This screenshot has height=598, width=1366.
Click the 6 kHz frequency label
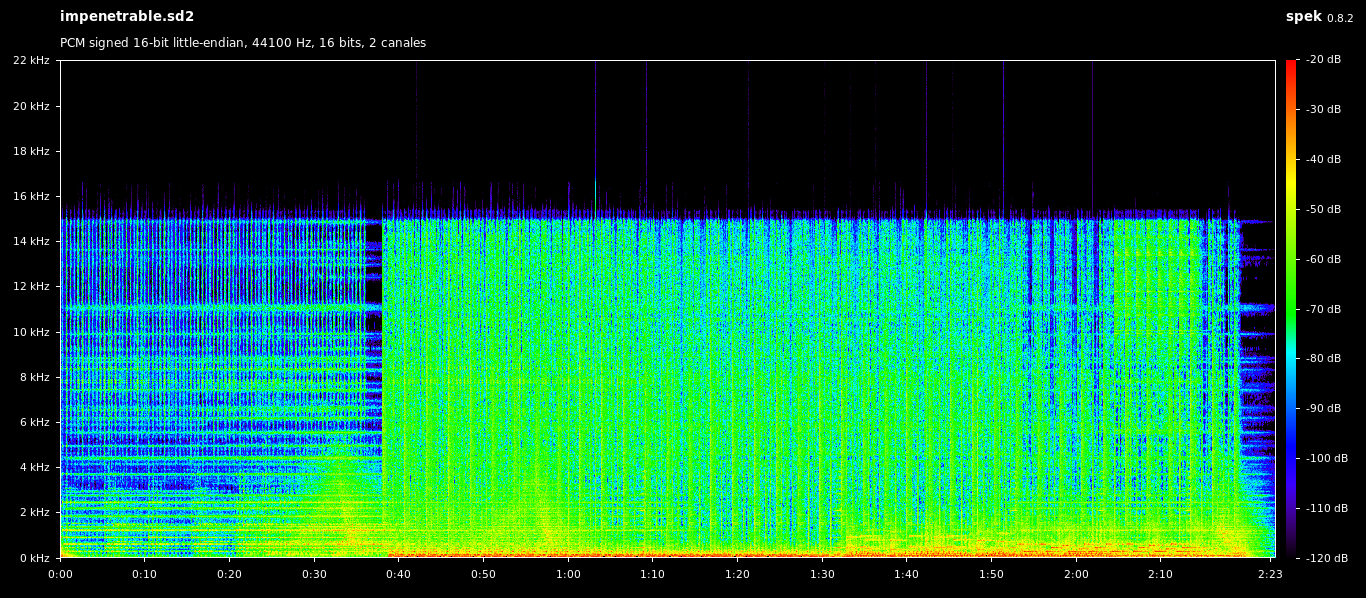[34, 422]
